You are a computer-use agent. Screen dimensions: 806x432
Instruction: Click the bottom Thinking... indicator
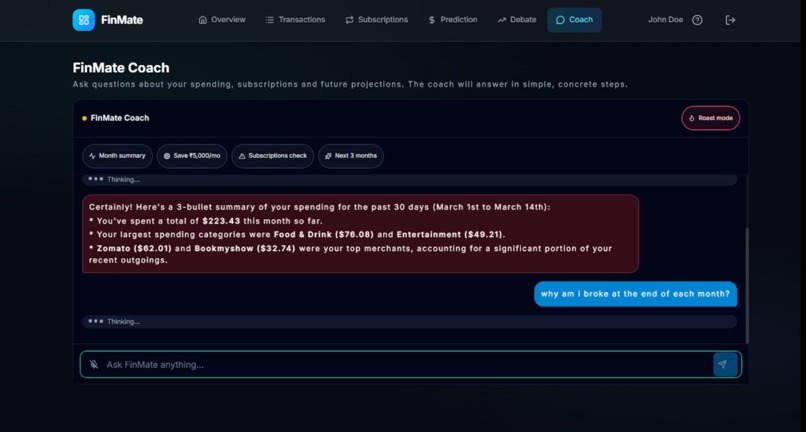pyautogui.click(x=409, y=321)
